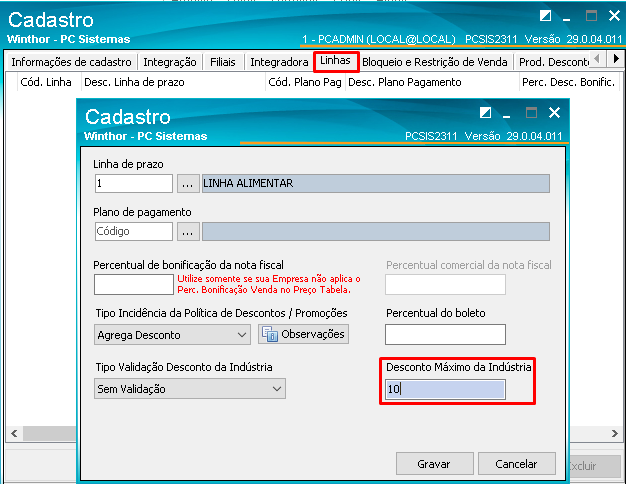Click the Desconto Máximo da Indústria field

point(445,389)
